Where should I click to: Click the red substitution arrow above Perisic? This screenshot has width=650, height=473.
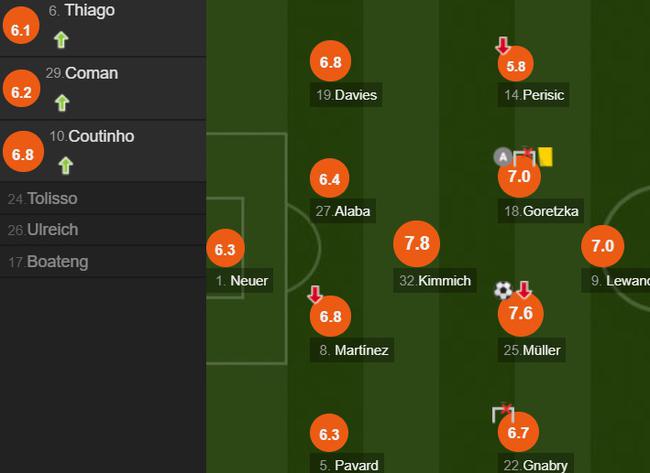coord(503,46)
